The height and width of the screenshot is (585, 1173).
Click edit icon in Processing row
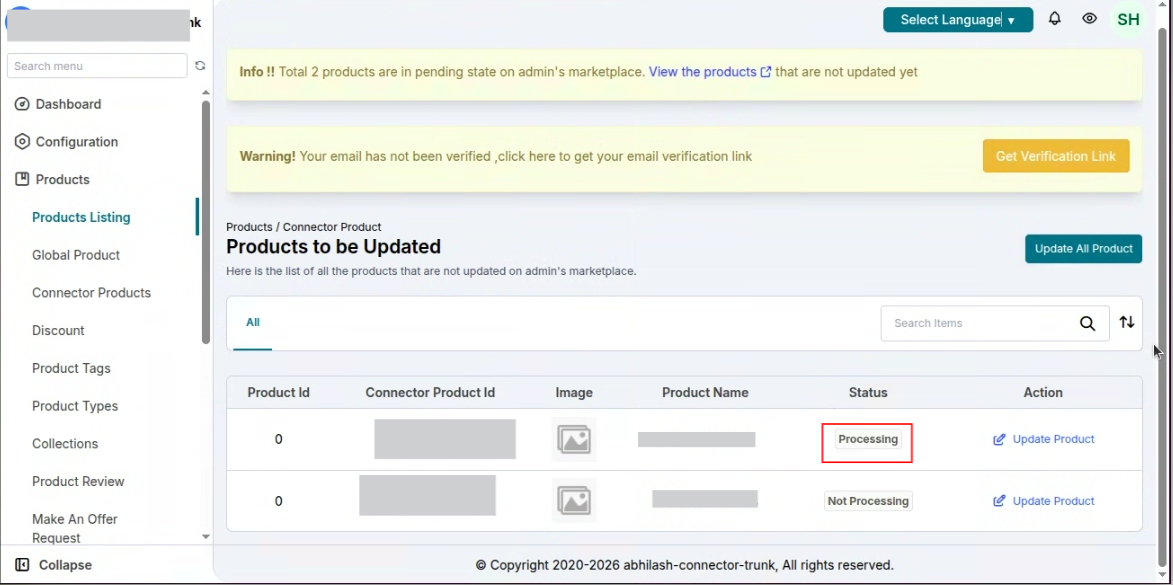click(999, 439)
